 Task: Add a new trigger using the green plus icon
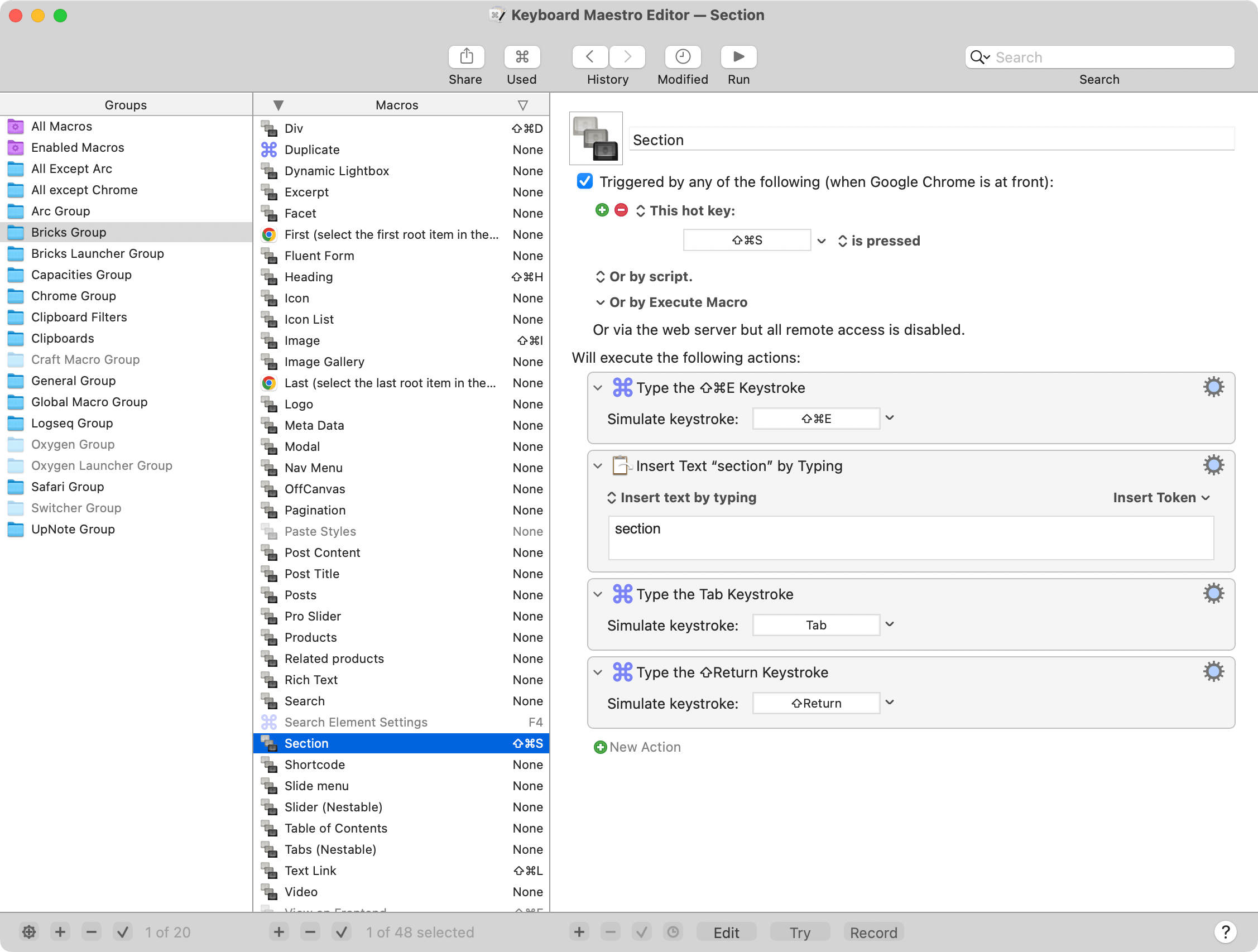click(602, 210)
